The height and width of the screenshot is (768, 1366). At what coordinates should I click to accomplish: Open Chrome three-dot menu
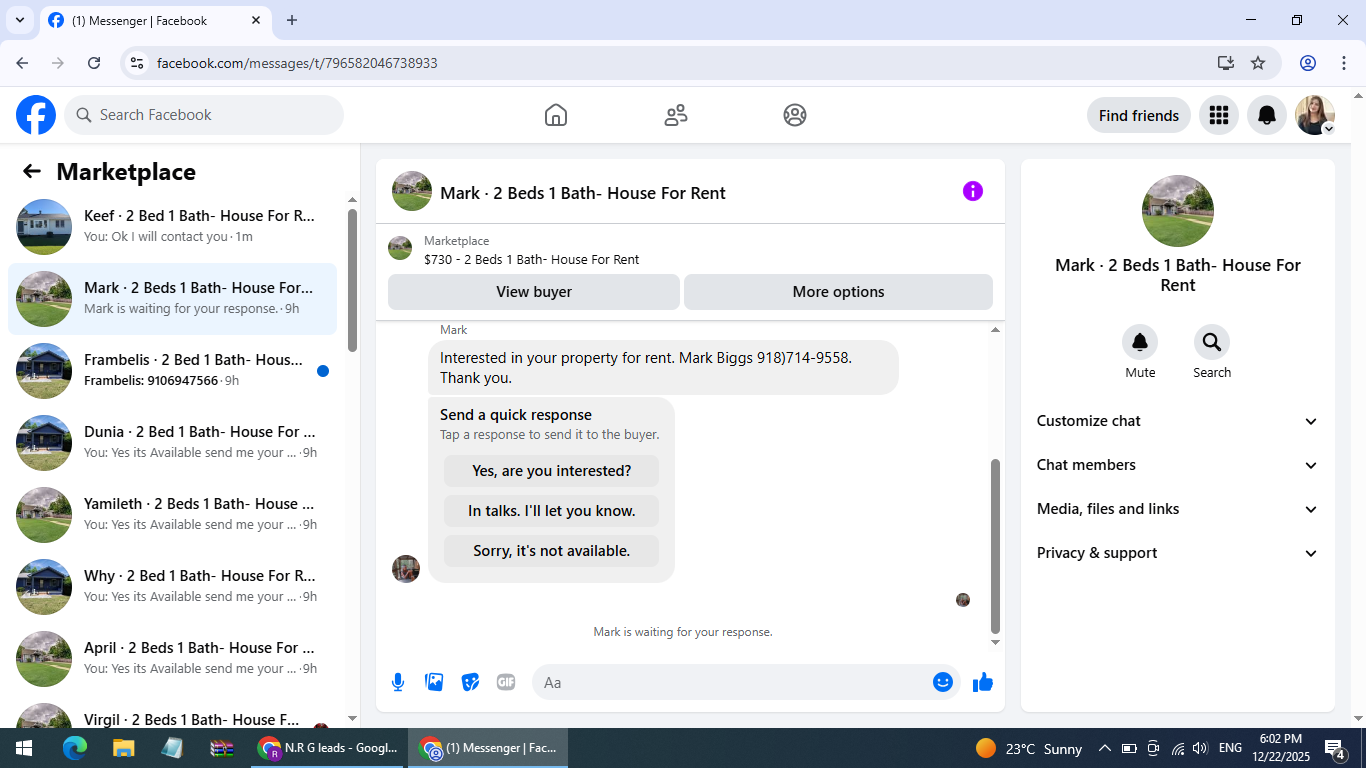click(1344, 63)
